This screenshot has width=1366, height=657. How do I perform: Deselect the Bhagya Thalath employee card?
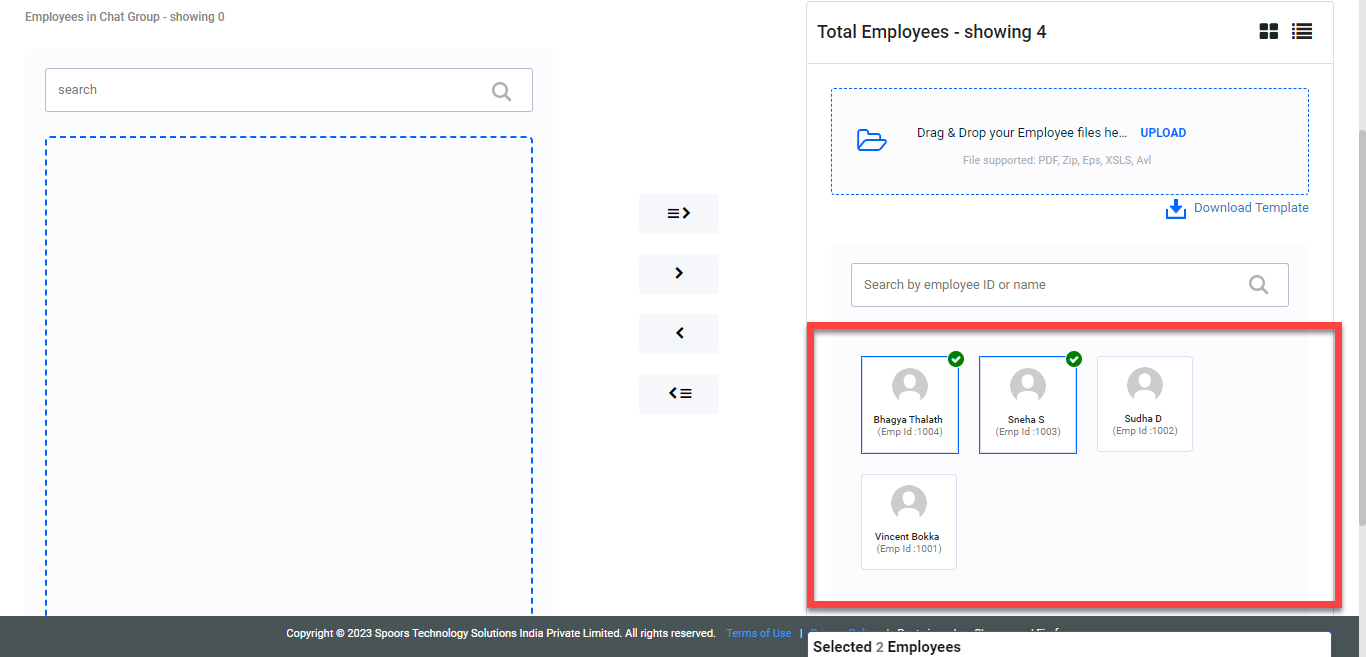909,405
